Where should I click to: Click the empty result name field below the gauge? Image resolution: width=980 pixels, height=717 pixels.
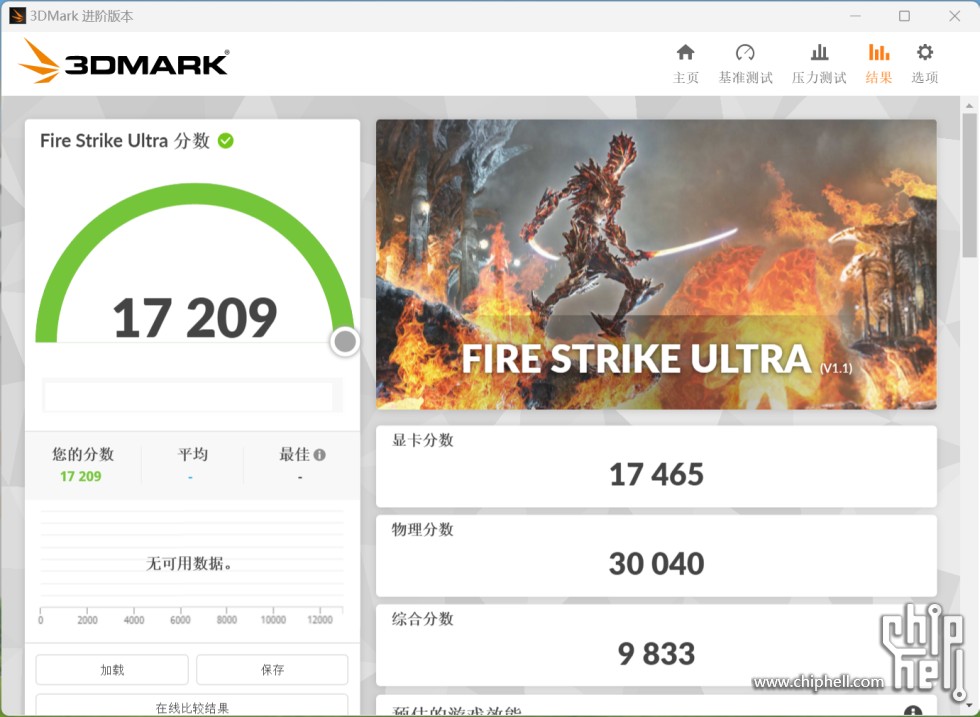click(192, 395)
